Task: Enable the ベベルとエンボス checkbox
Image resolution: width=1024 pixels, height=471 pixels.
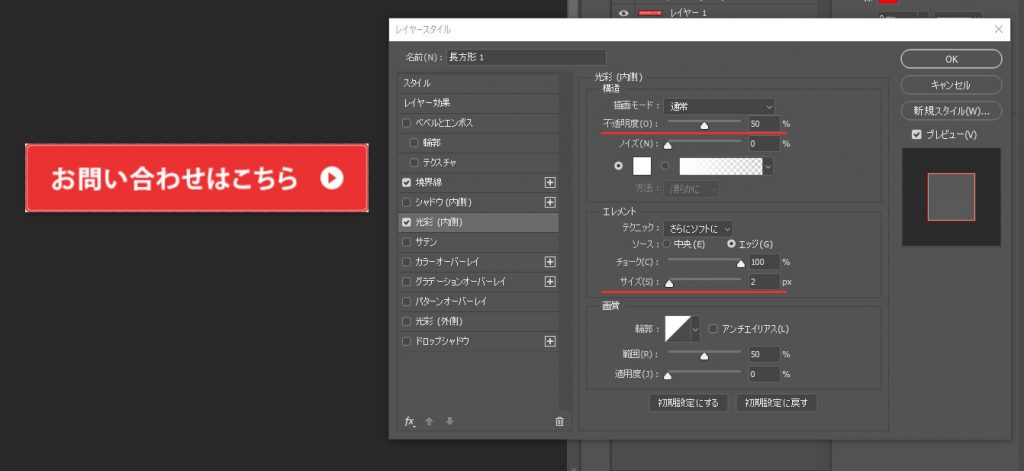Action: click(406, 123)
